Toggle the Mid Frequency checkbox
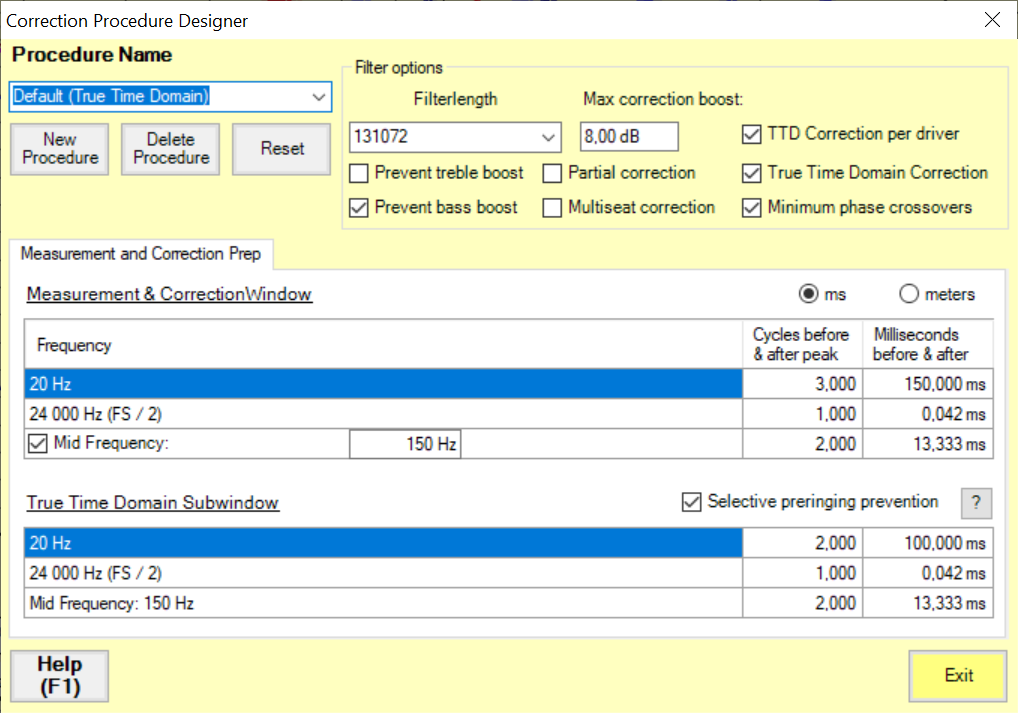Viewport: 1018px width, 713px height. pos(38,444)
